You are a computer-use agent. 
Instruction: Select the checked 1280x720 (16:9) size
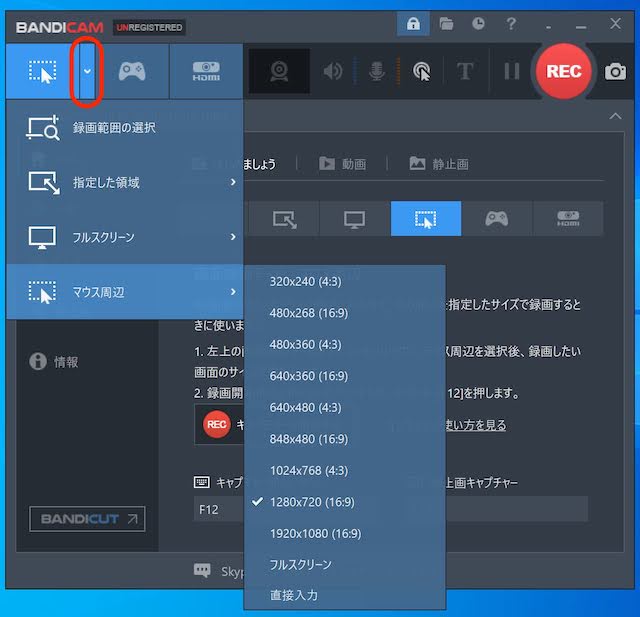pos(344,502)
